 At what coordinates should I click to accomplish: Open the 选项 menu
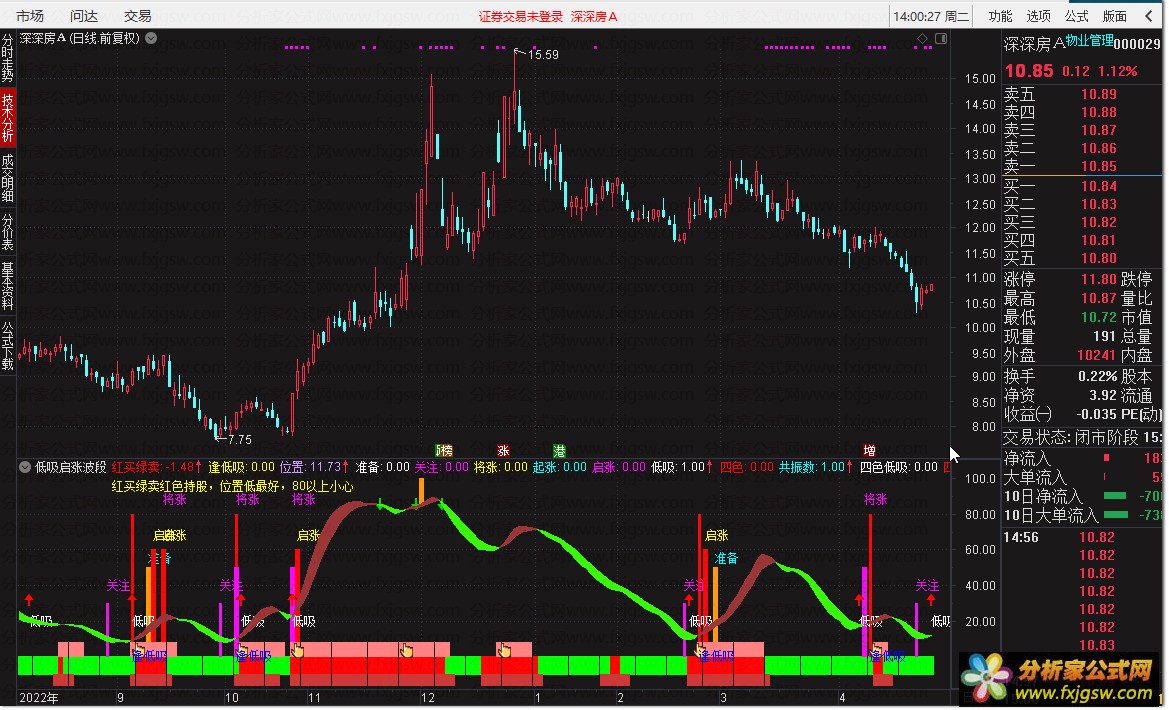coord(1039,16)
